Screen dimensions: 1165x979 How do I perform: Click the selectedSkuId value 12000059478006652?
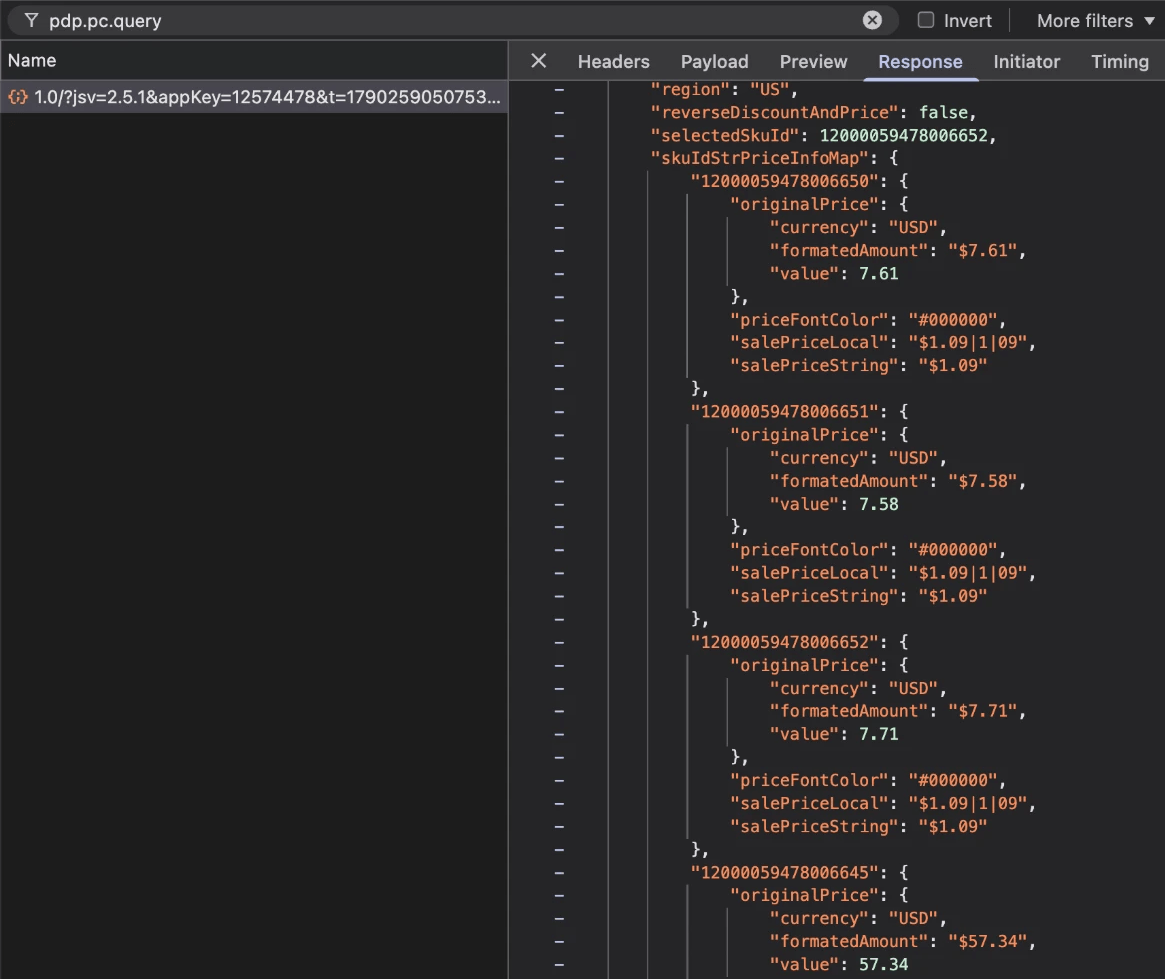(903, 135)
